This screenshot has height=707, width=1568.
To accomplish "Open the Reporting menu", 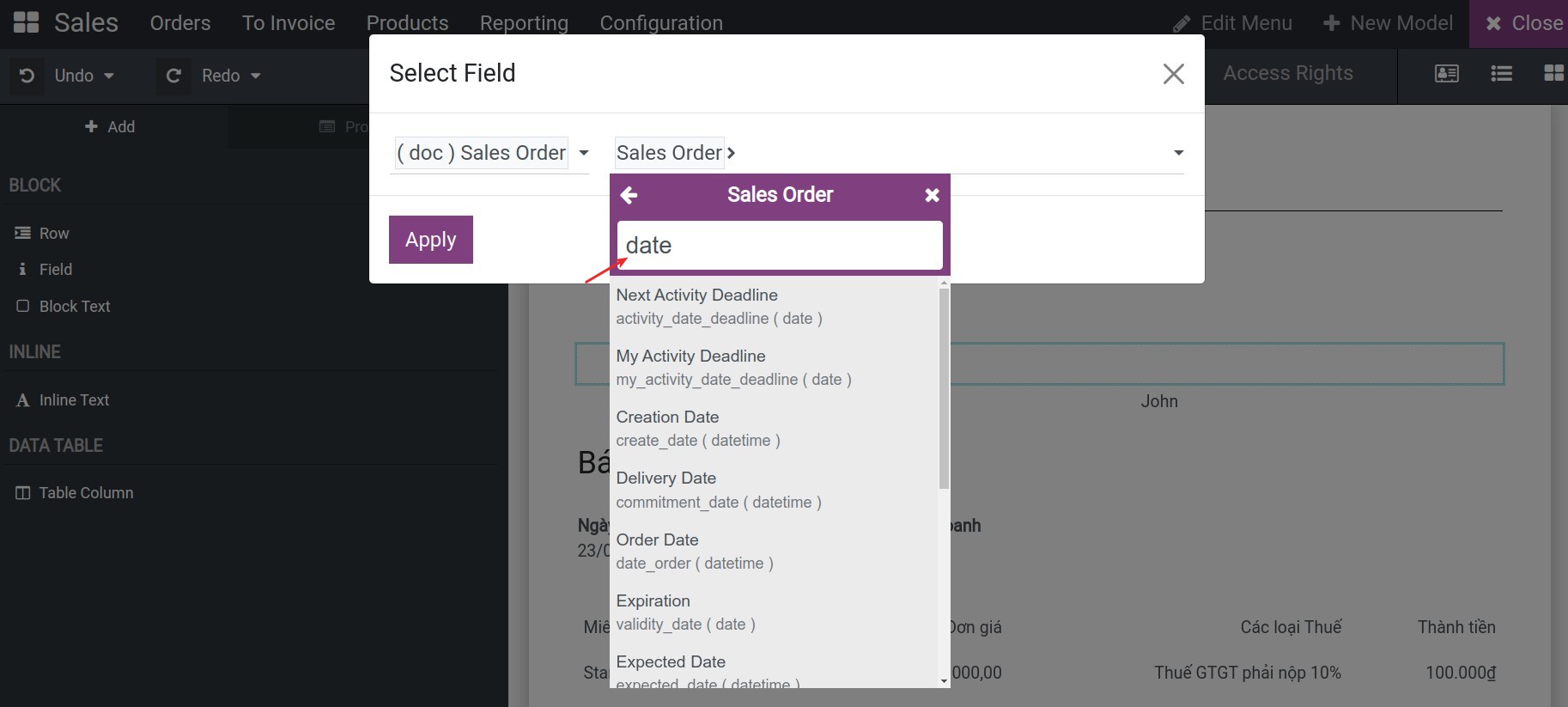I will (524, 23).
